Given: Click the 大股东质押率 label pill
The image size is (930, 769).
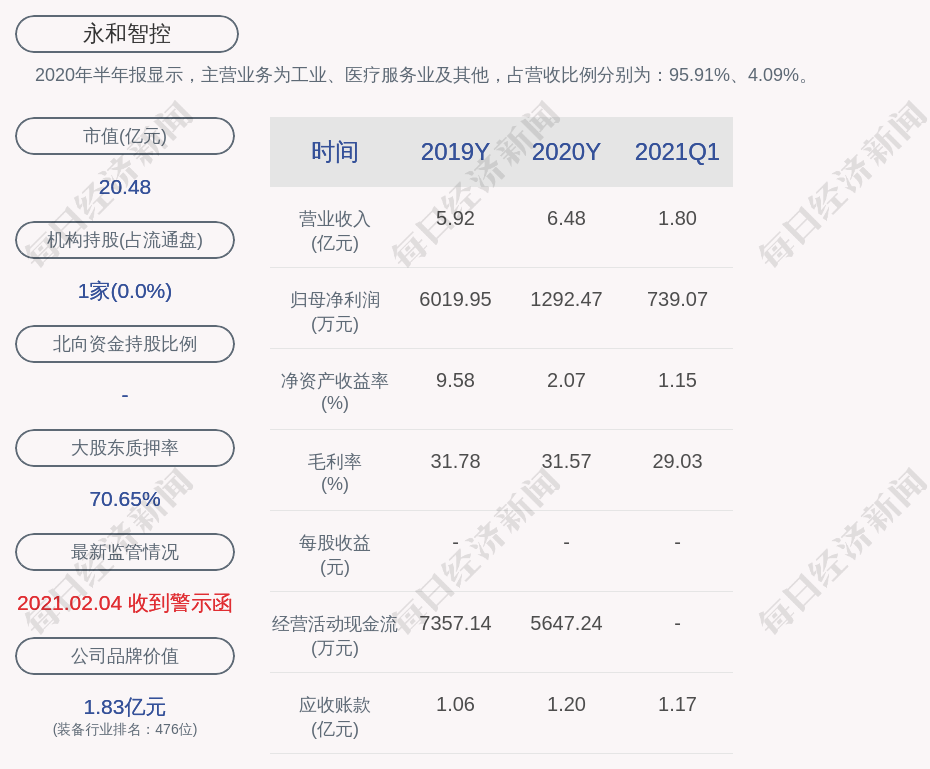Looking at the screenshot, I should tap(125, 448).
